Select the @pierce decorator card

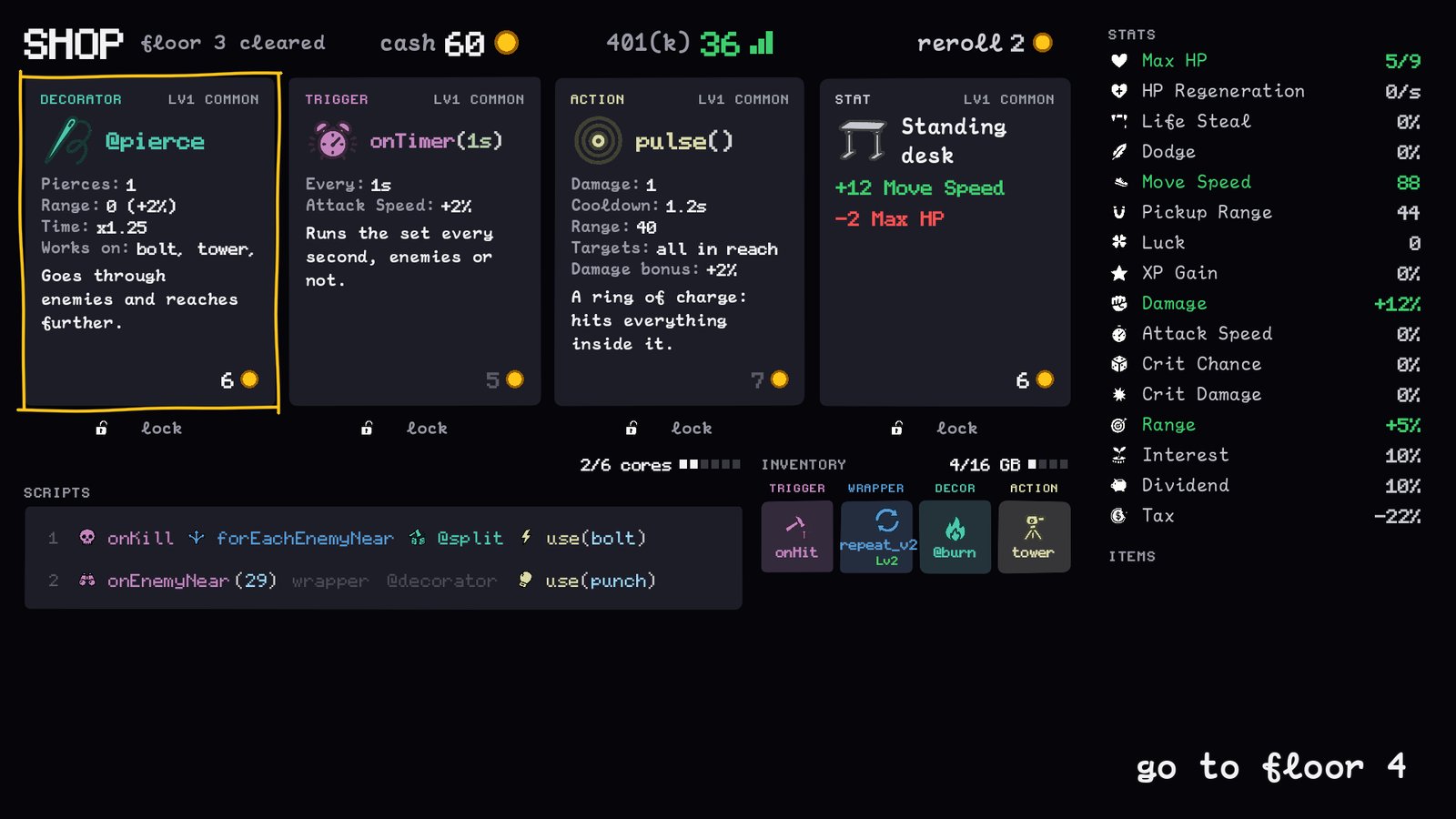[149, 242]
